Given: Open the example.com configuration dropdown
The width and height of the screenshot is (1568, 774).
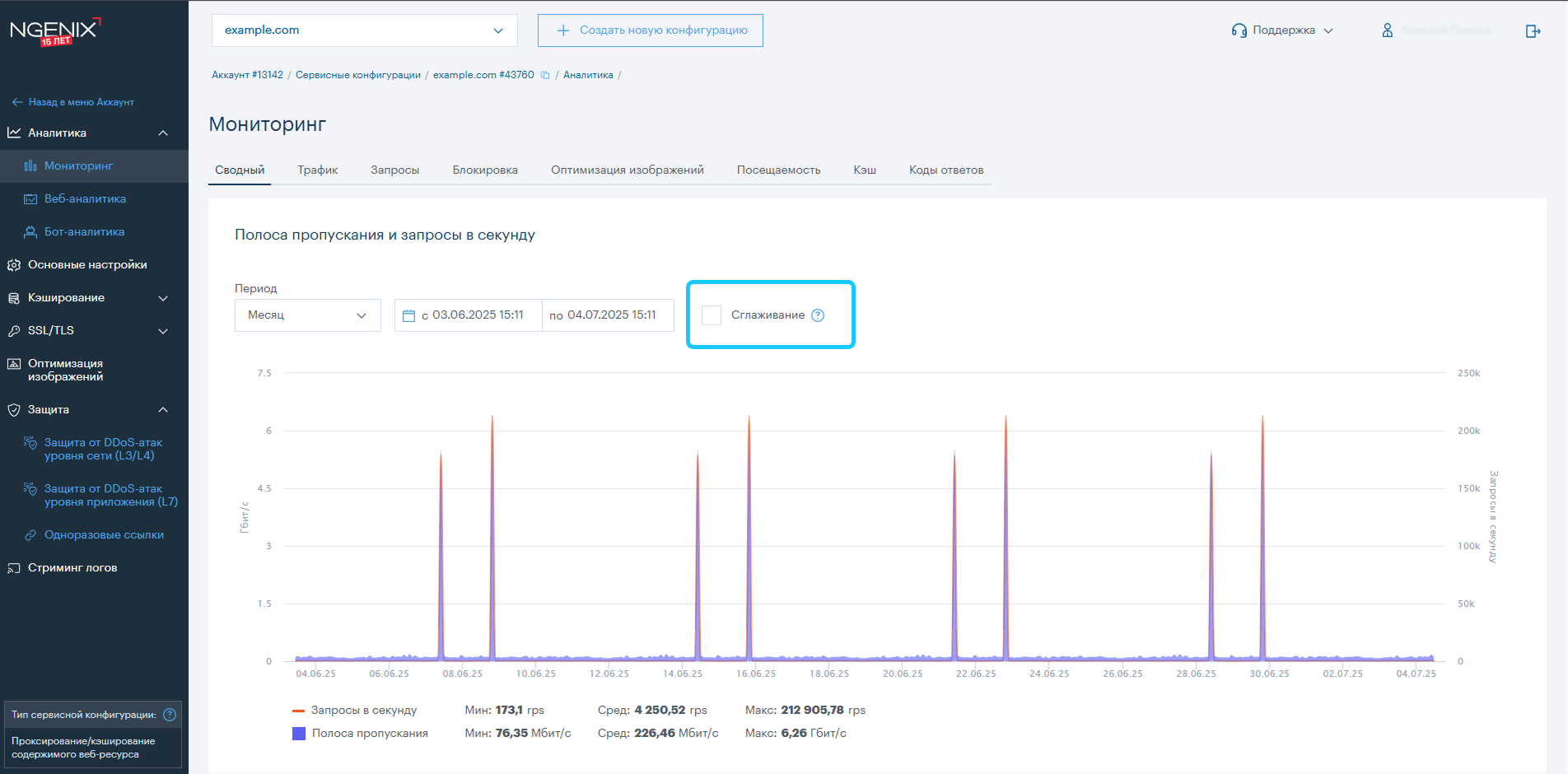Looking at the screenshot, I should pos(365,30).
